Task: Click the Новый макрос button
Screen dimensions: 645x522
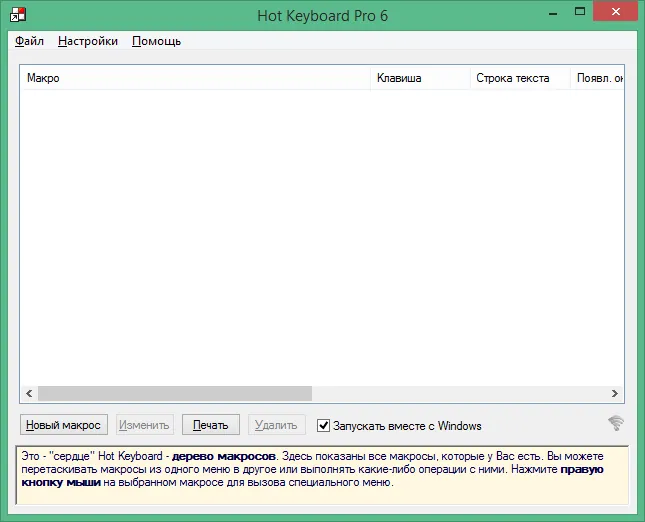Action: (x=64, y=425)
